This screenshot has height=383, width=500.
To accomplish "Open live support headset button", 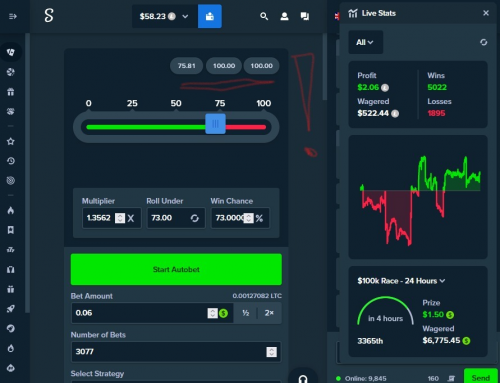I will (x=303, y=378).
